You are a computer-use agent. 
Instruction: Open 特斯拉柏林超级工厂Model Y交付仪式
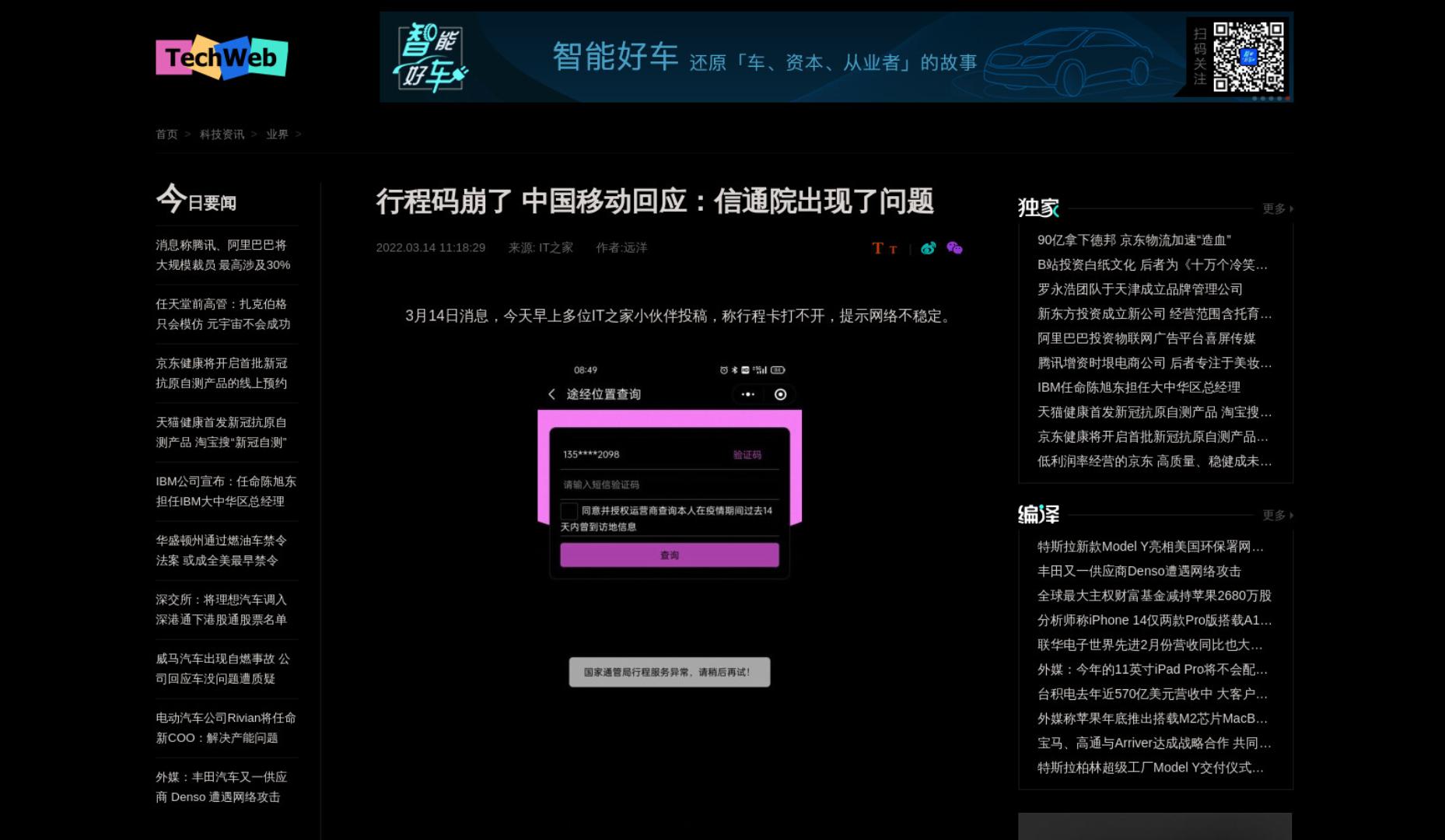(1151, 768)
